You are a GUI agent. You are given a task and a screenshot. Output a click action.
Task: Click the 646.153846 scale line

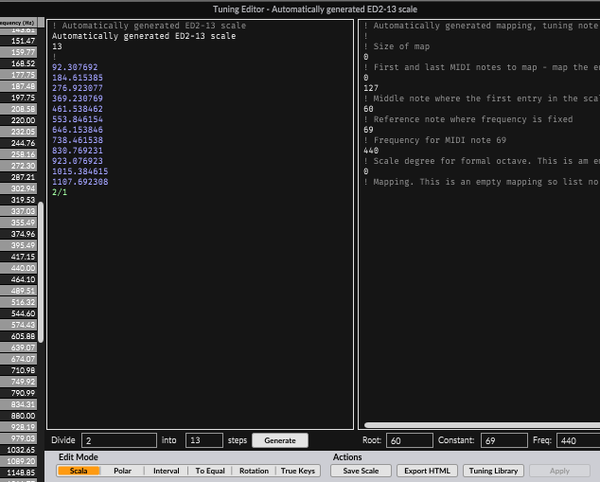point(77,130)
